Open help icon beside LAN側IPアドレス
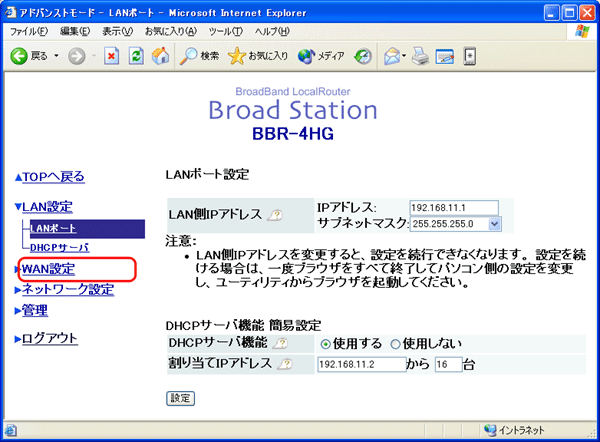Viewport: 600px width, 442px height. [x=276, y=215]
